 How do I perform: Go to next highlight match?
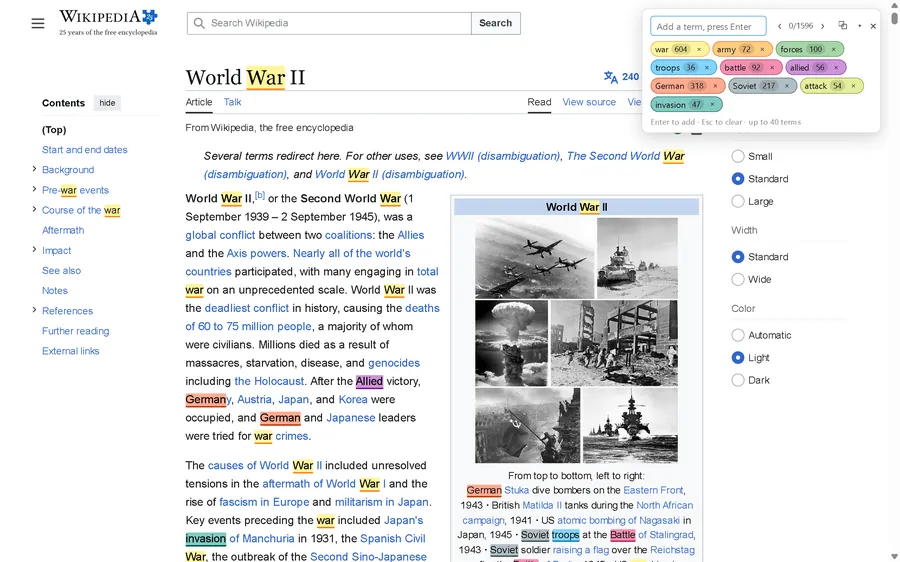[x=823, y=26]
